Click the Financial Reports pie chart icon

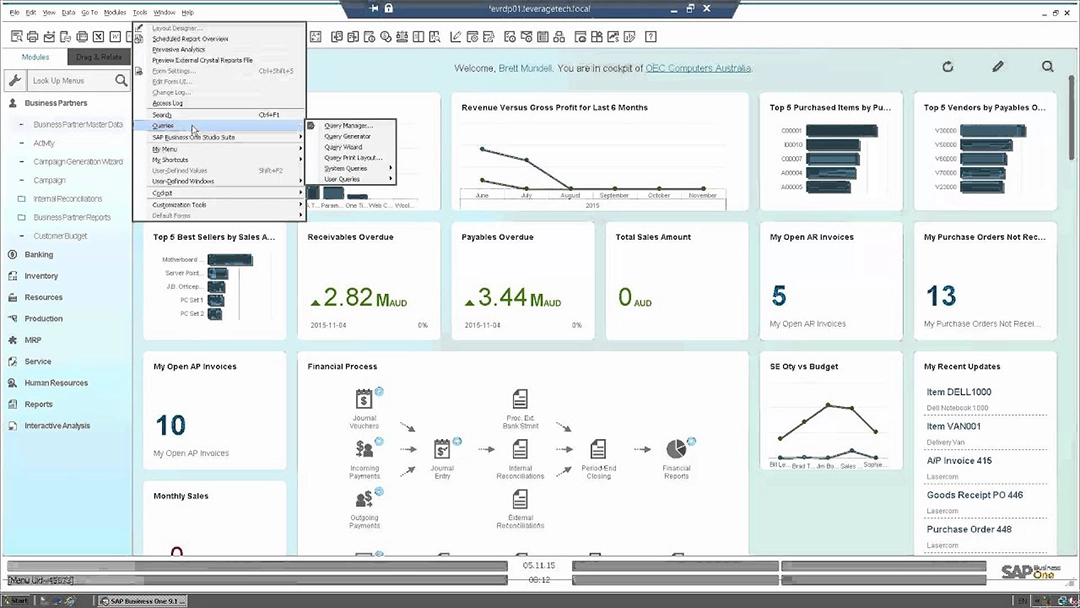676,449
